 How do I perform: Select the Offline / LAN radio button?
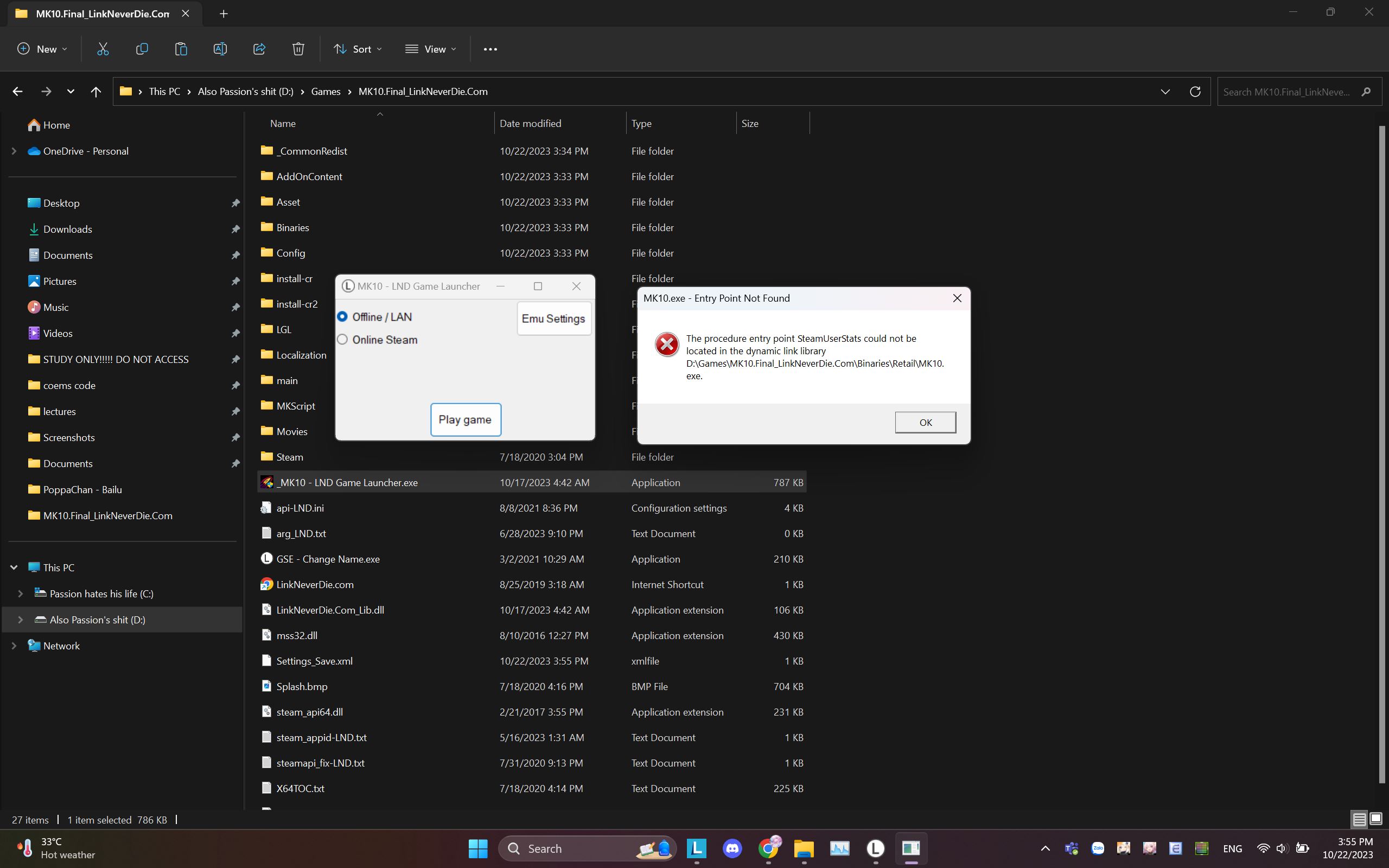(343, 316)
